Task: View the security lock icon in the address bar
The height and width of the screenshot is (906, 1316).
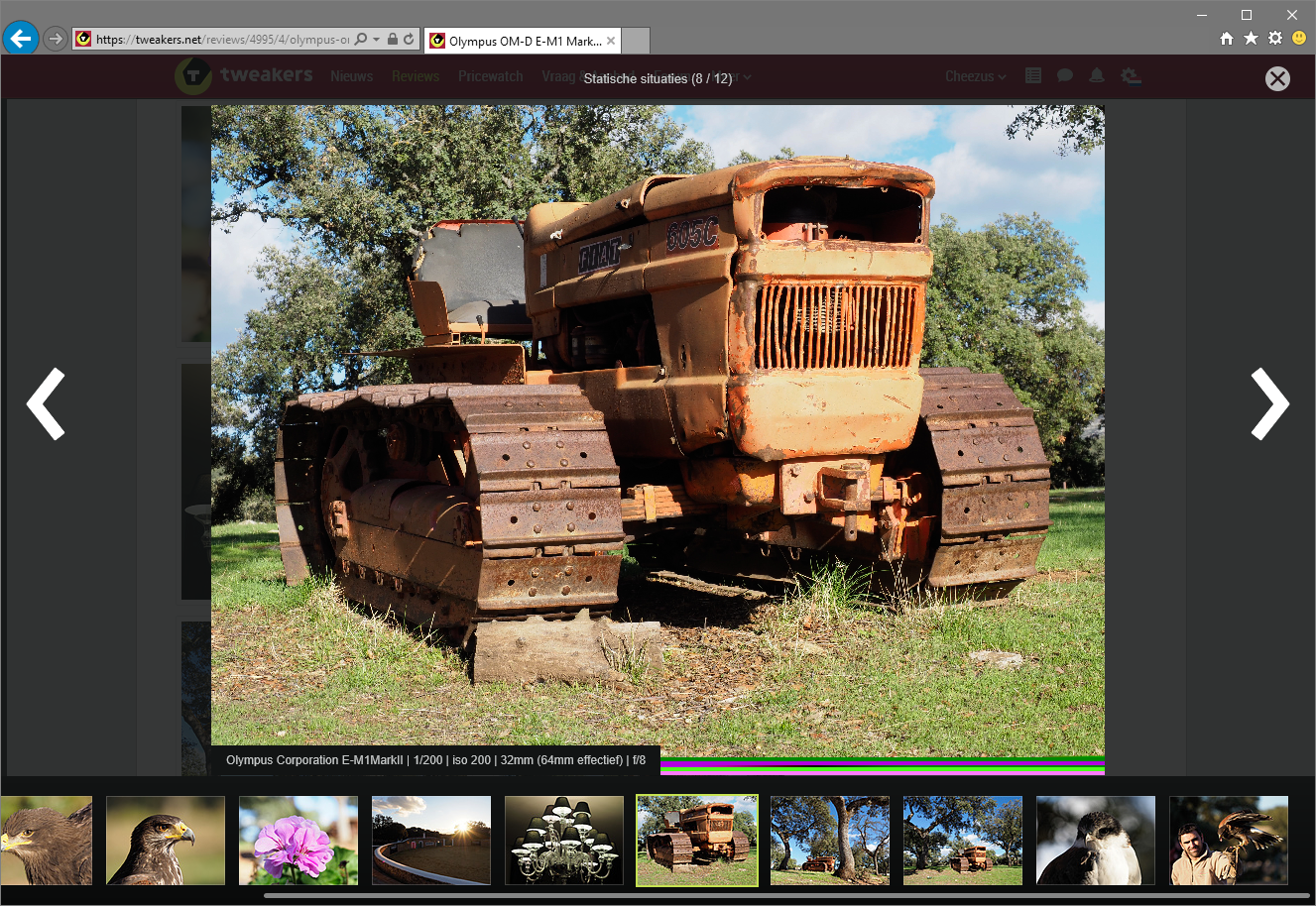Action: click(393, 40)
